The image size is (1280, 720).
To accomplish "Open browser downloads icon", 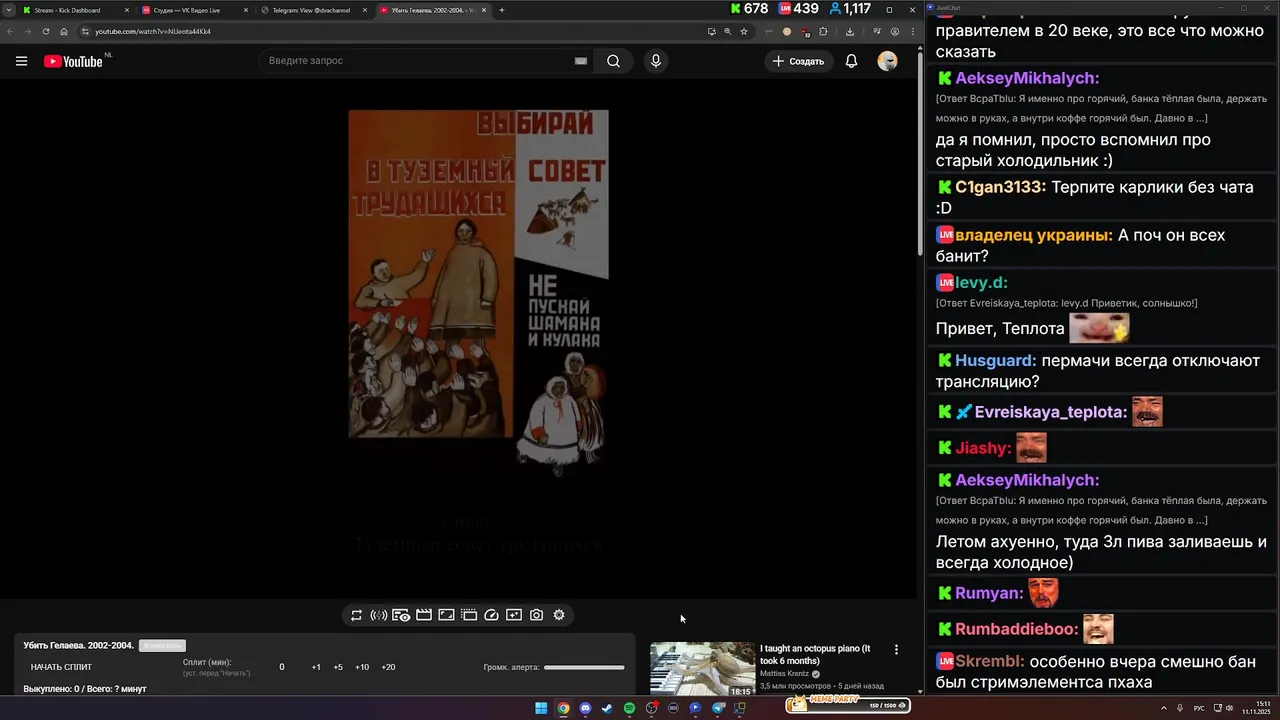I will (850, 31).
